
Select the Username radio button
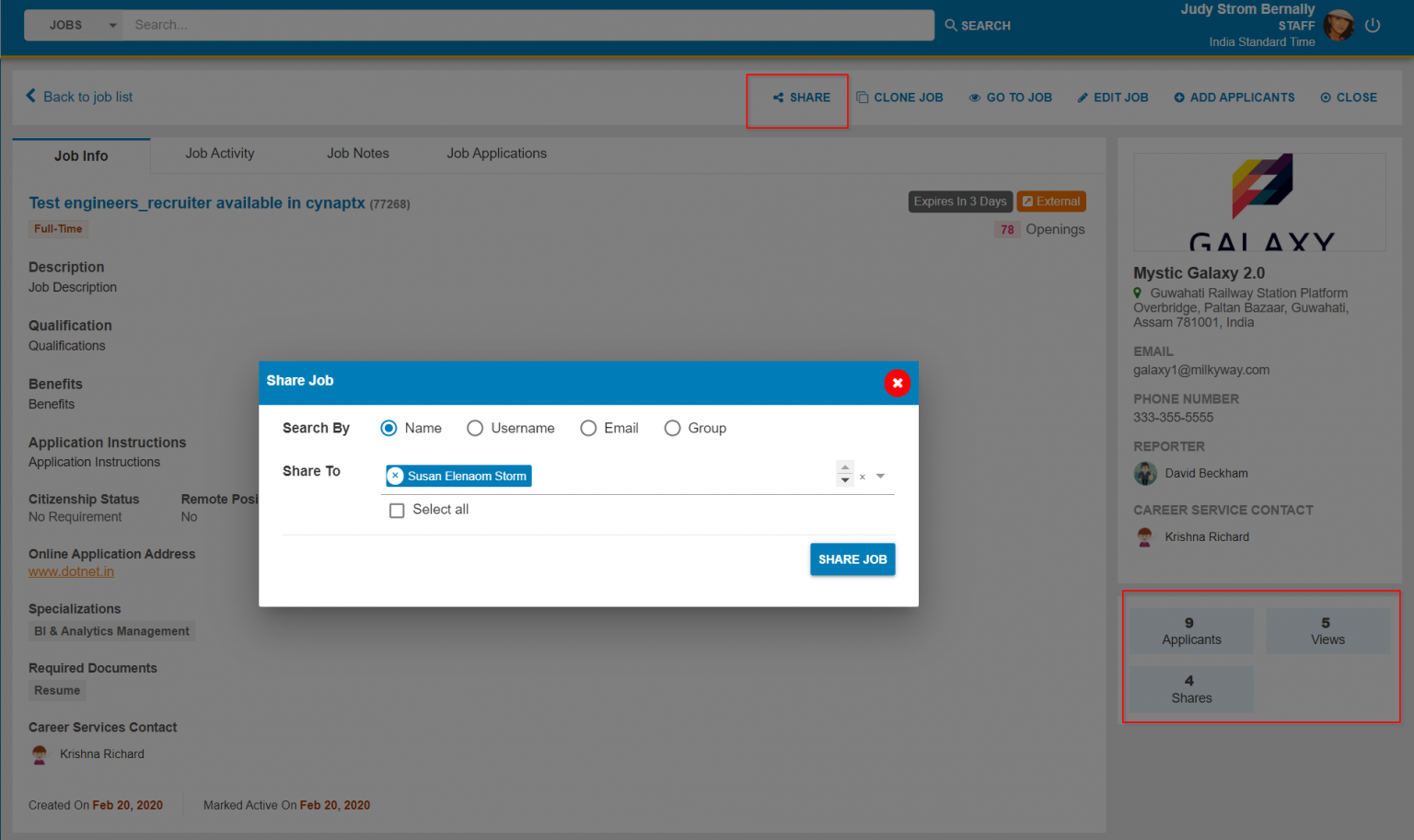click(475, 429)
